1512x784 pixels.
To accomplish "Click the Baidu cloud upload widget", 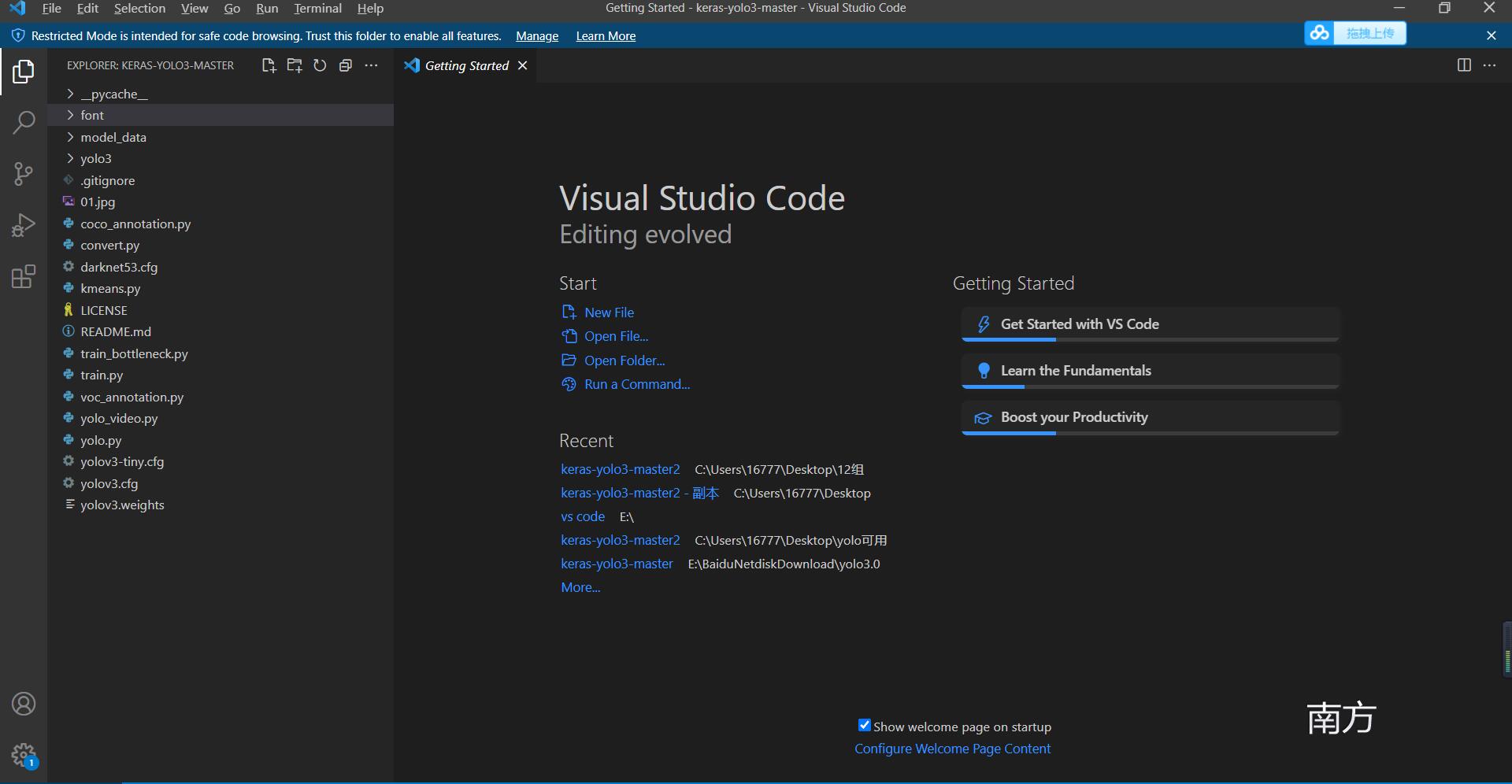I will click(1355, 33).
